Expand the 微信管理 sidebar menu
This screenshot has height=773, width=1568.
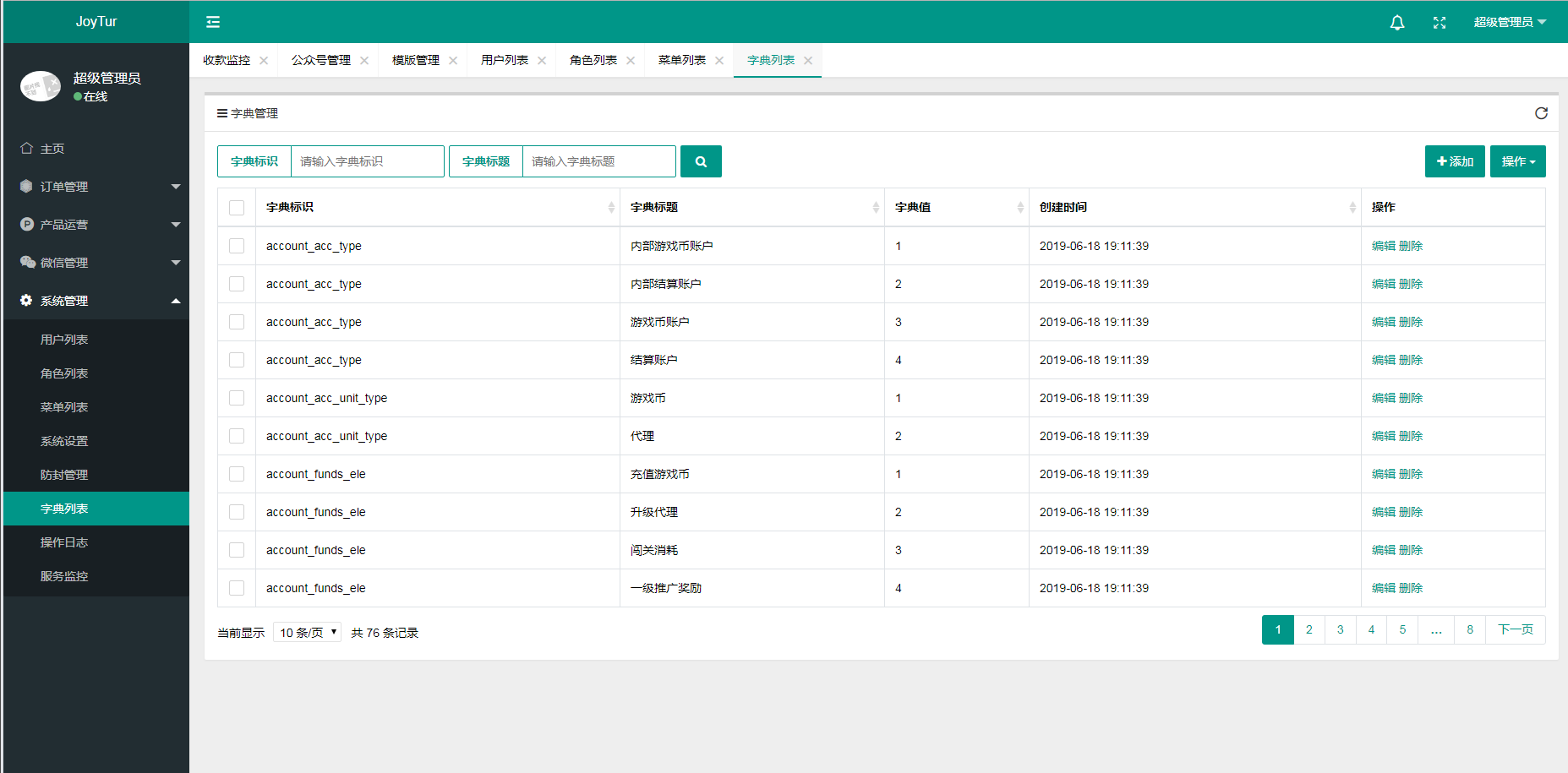[x=96, y=263]
